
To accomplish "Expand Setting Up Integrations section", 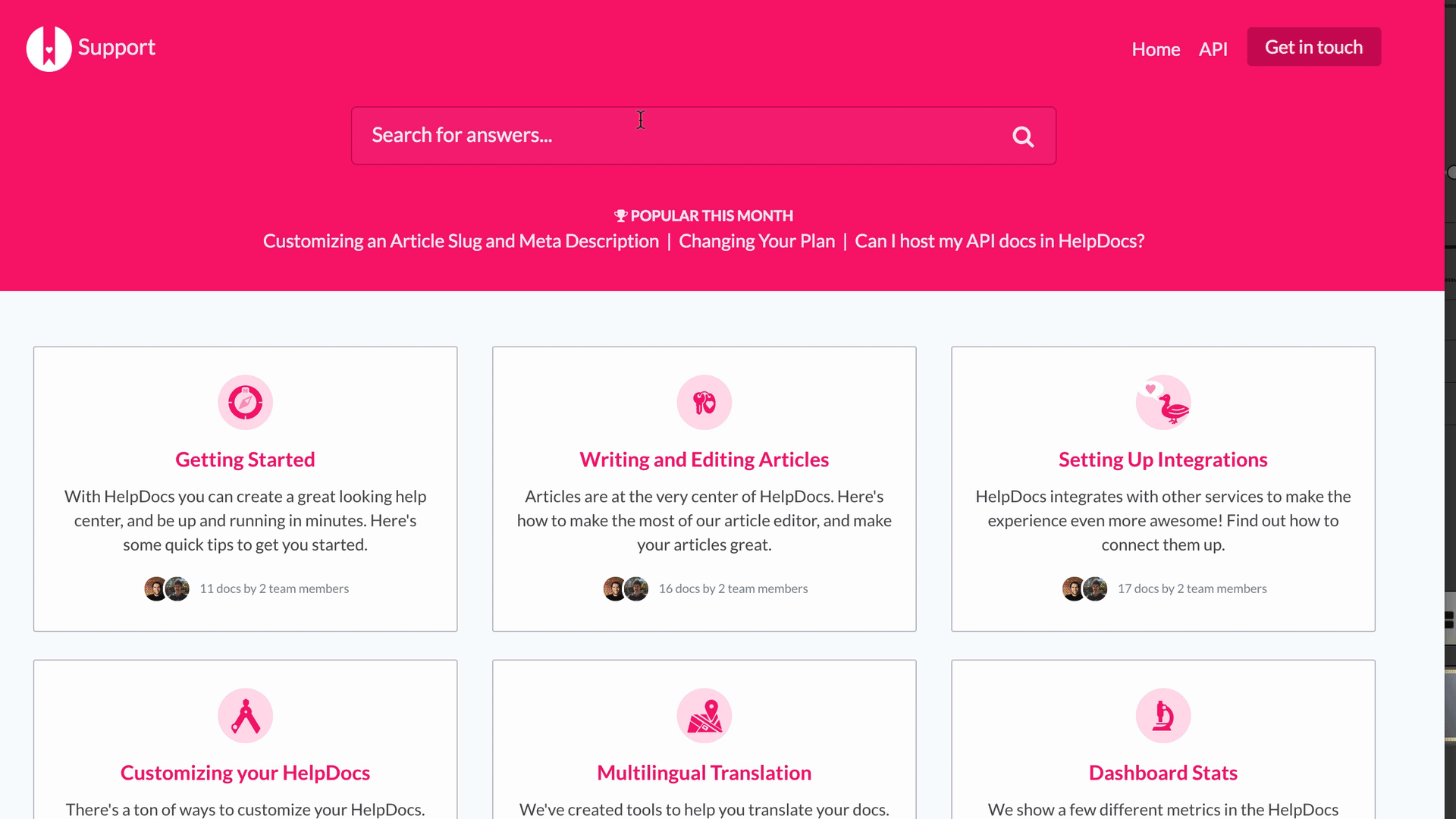I will 1163,459.
